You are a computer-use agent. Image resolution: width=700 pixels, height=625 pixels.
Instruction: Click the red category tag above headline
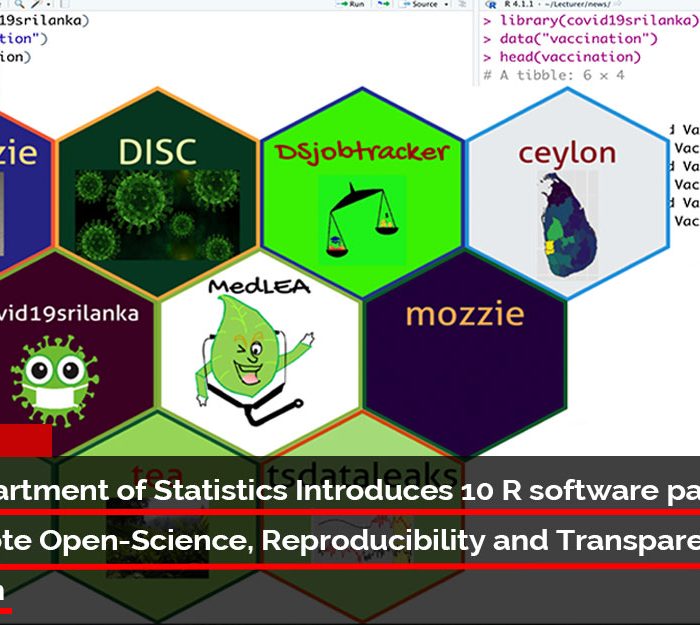click(25, 440)
